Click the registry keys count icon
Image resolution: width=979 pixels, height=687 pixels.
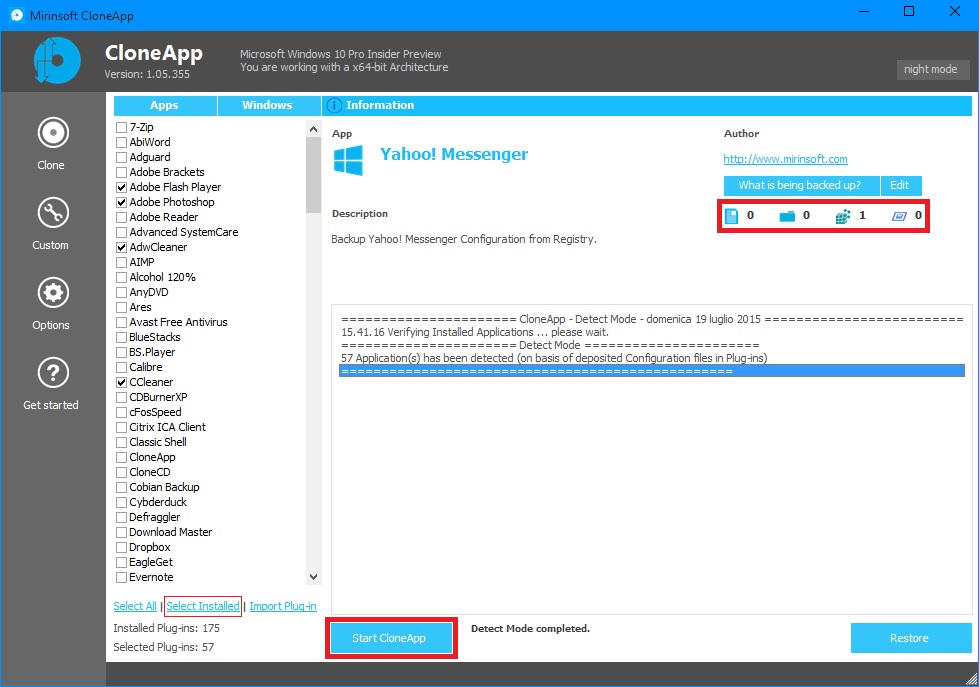[x=843, y=215]
